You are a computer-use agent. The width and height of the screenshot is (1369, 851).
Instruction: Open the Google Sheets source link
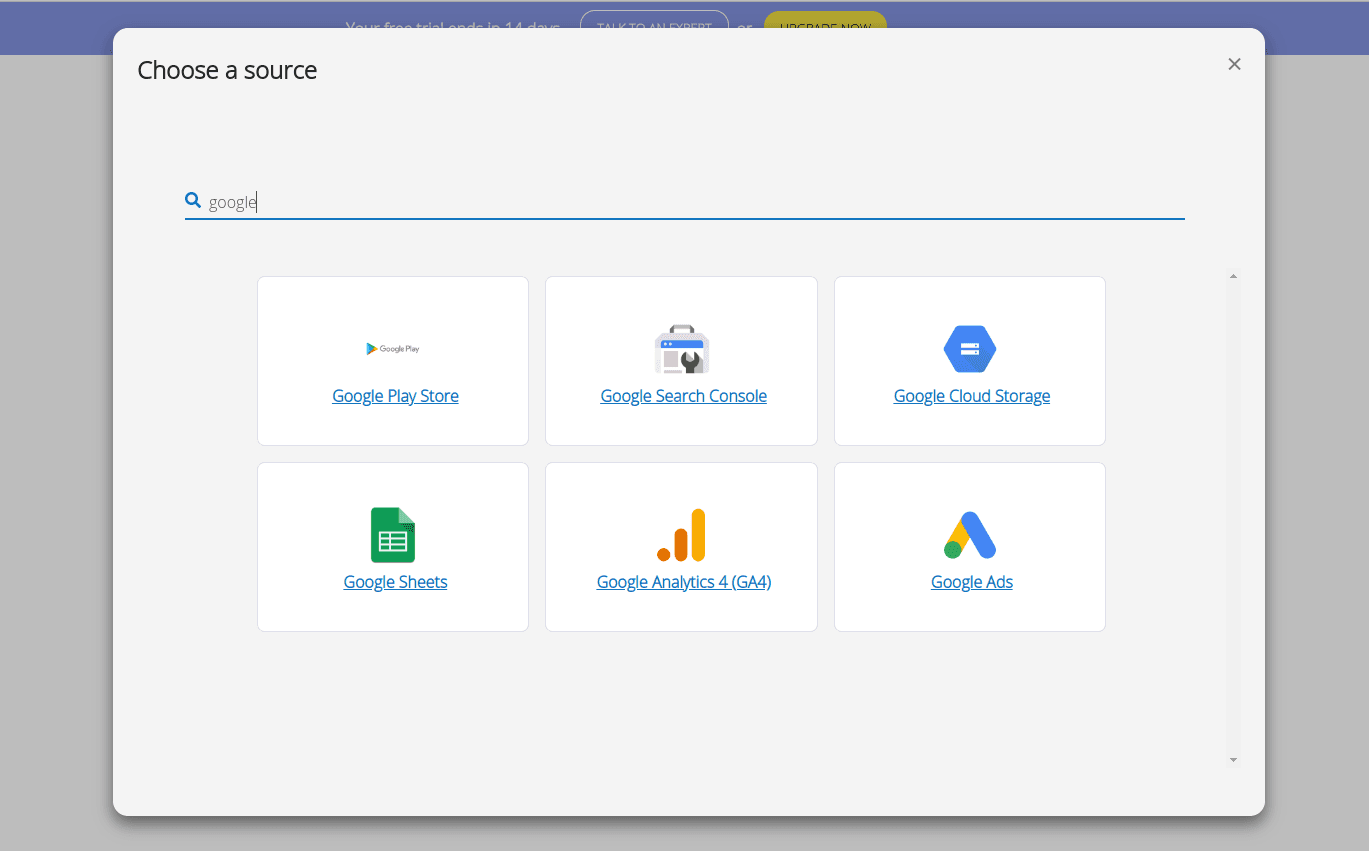click(x=395, y=581)
